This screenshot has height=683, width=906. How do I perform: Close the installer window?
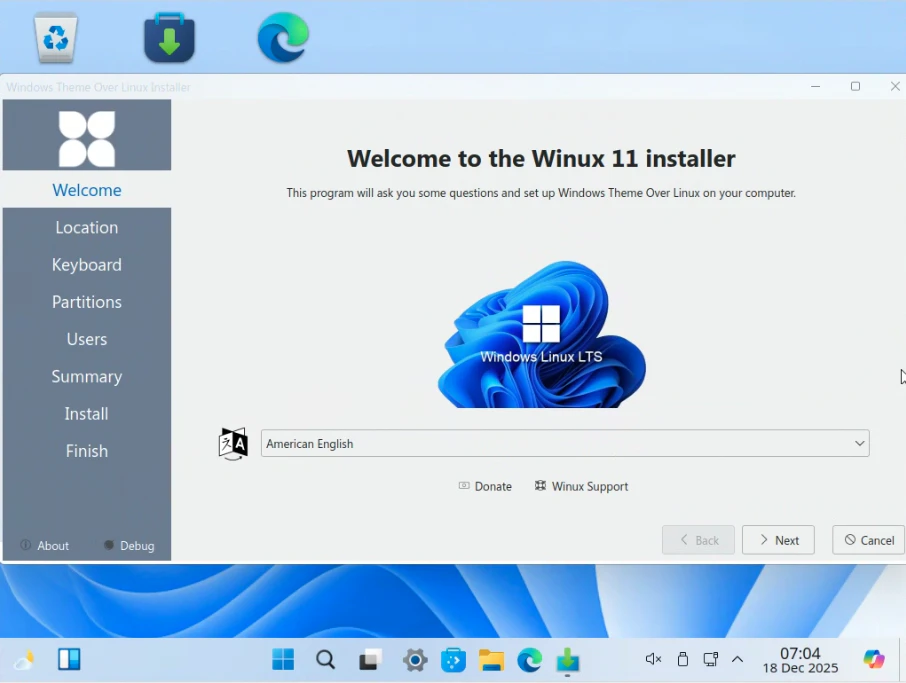pos(895,87)
